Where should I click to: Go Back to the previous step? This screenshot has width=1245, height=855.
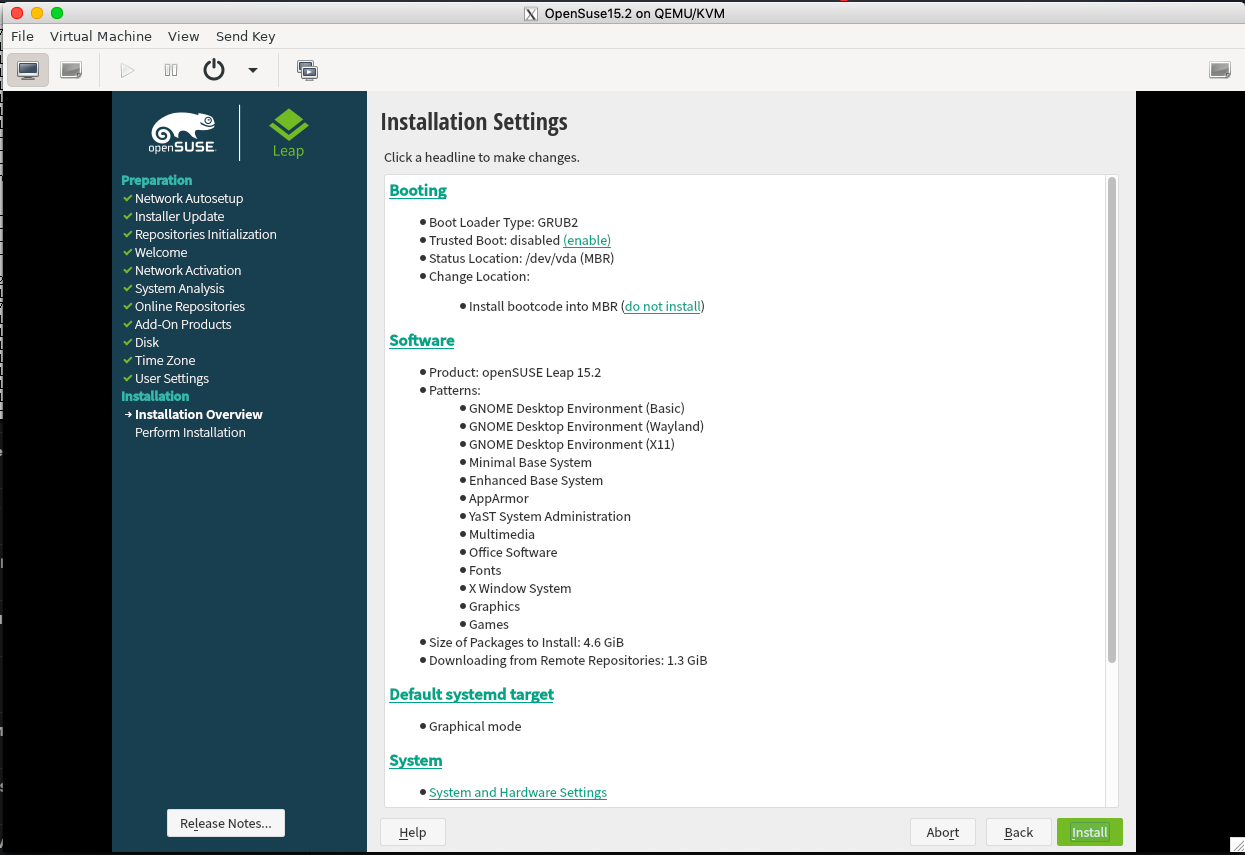click(1019, 832)
